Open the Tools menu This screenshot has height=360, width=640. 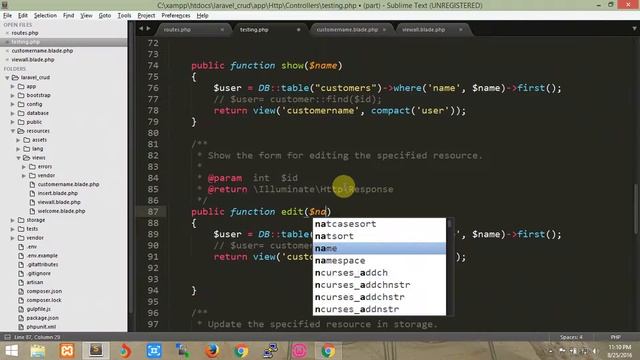point(124,16)
